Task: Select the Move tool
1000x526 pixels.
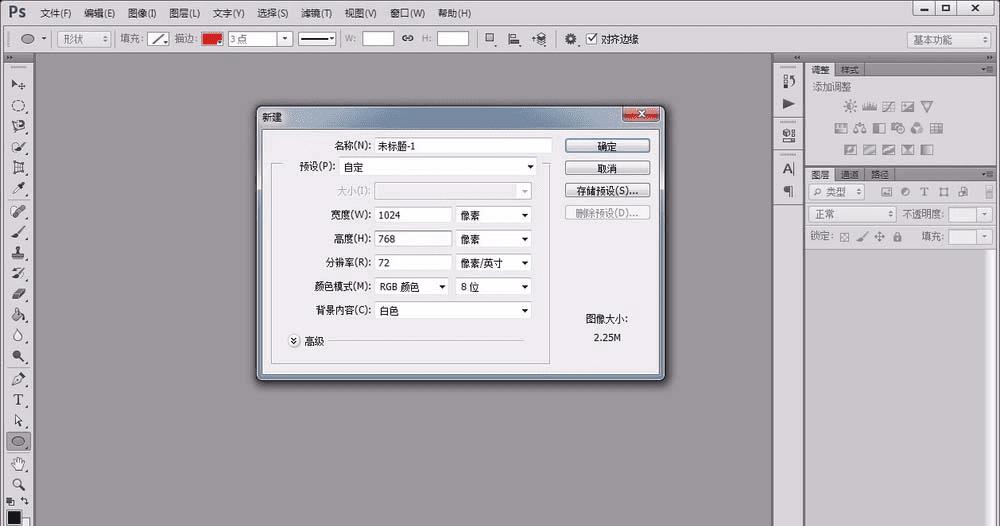Action: (x=18, y=84)
